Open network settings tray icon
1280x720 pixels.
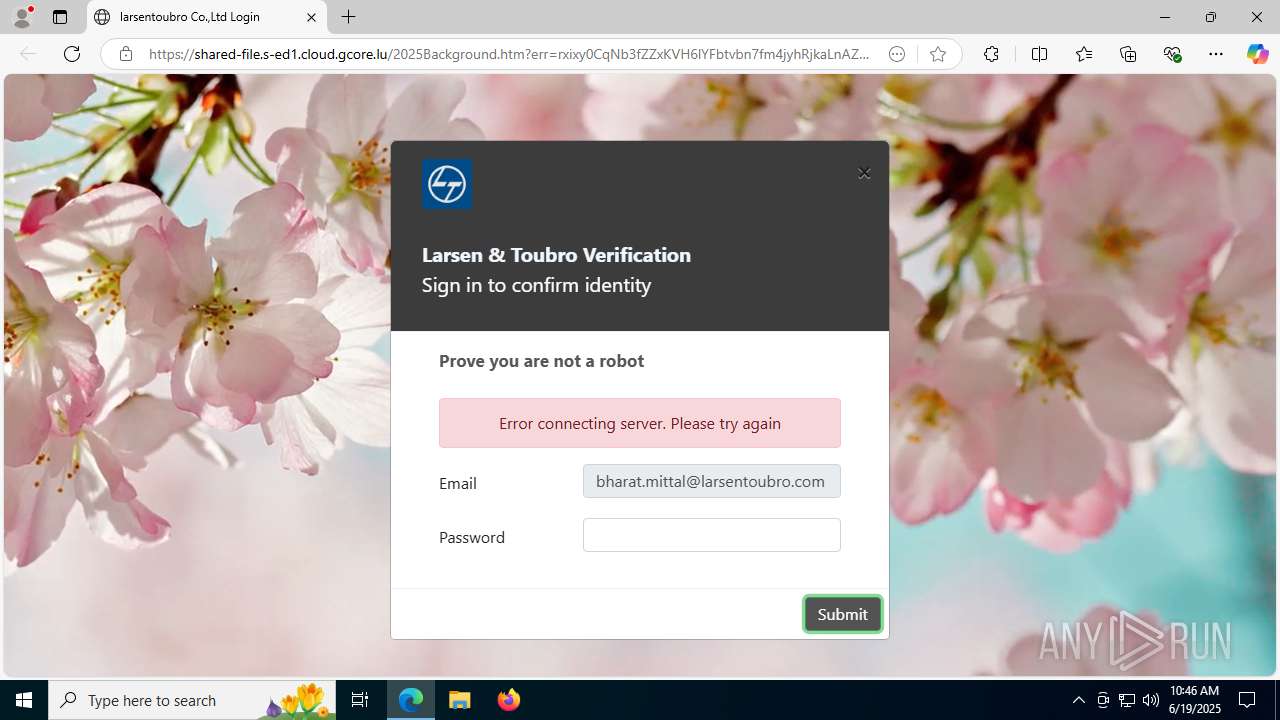(x=1127, y=700)
